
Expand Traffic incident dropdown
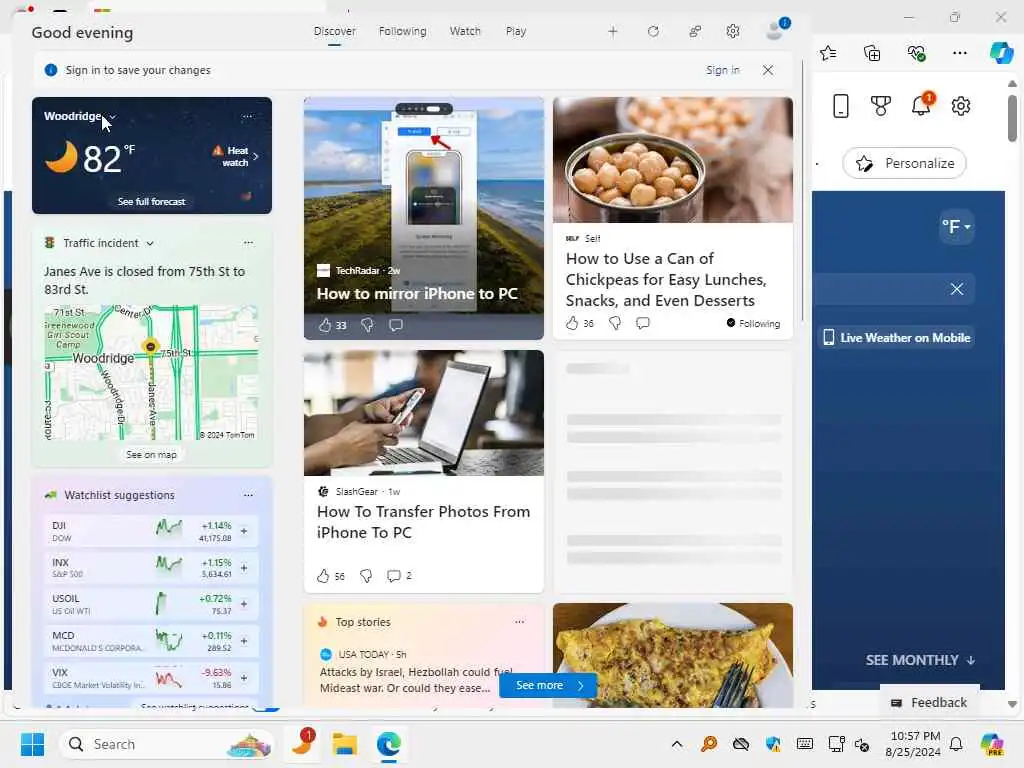tap(150, 243)
